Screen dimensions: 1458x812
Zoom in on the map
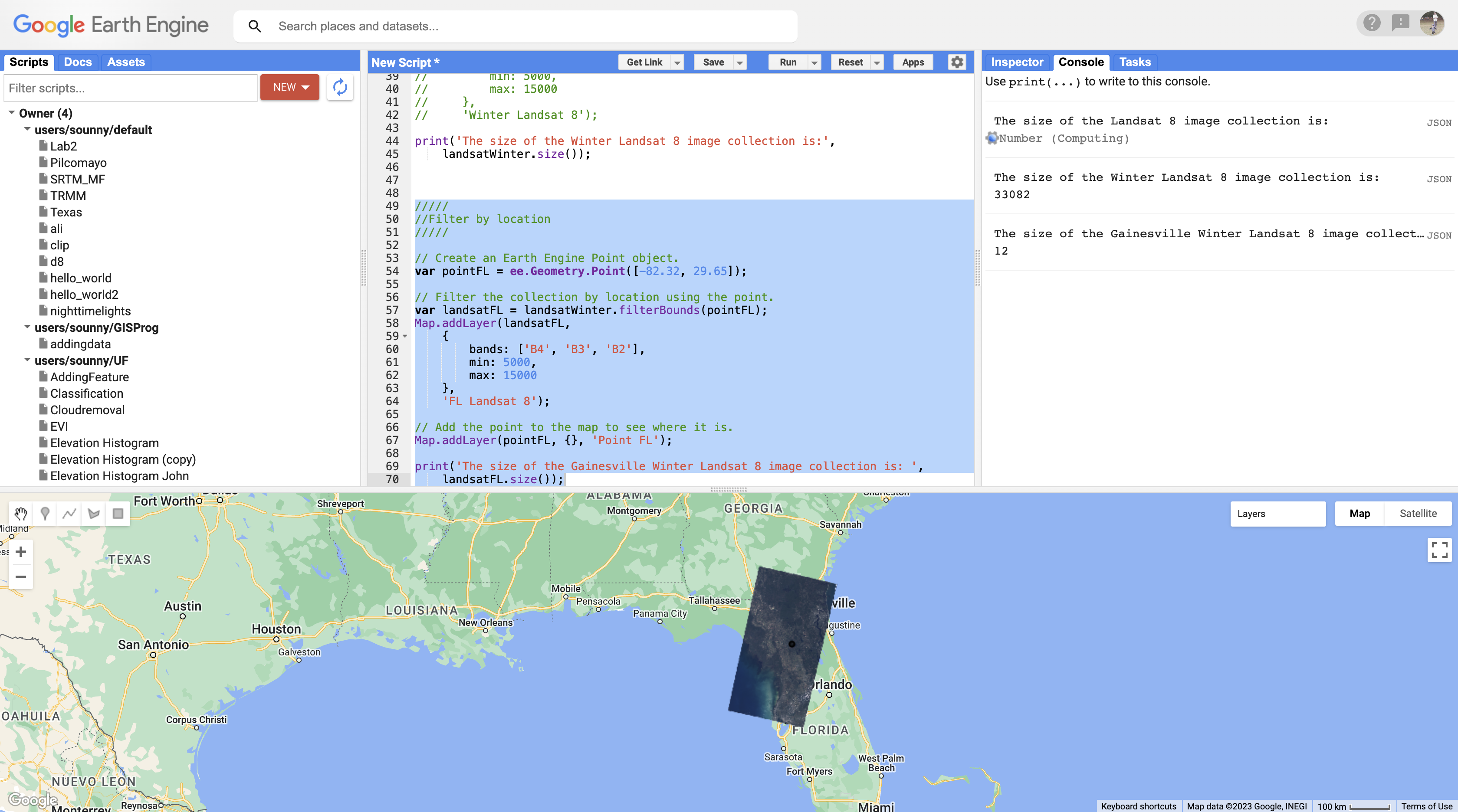(x=21, y=552)
